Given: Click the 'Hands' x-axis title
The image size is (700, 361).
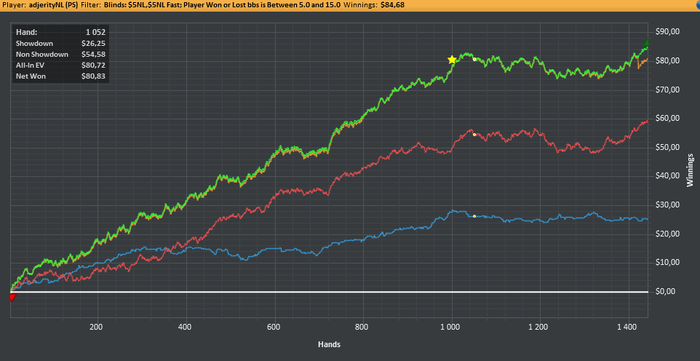Looking at the screenshot, I should pyautogui.click(x=329, y=344).
